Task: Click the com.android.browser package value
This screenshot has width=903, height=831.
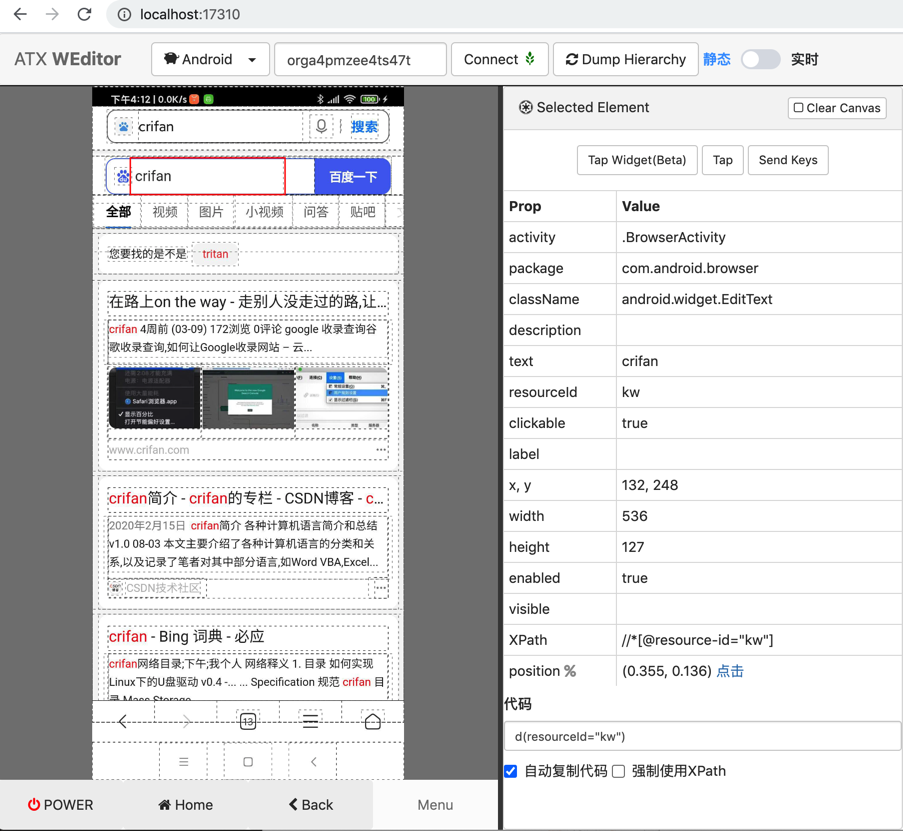Action: (690, 268)
